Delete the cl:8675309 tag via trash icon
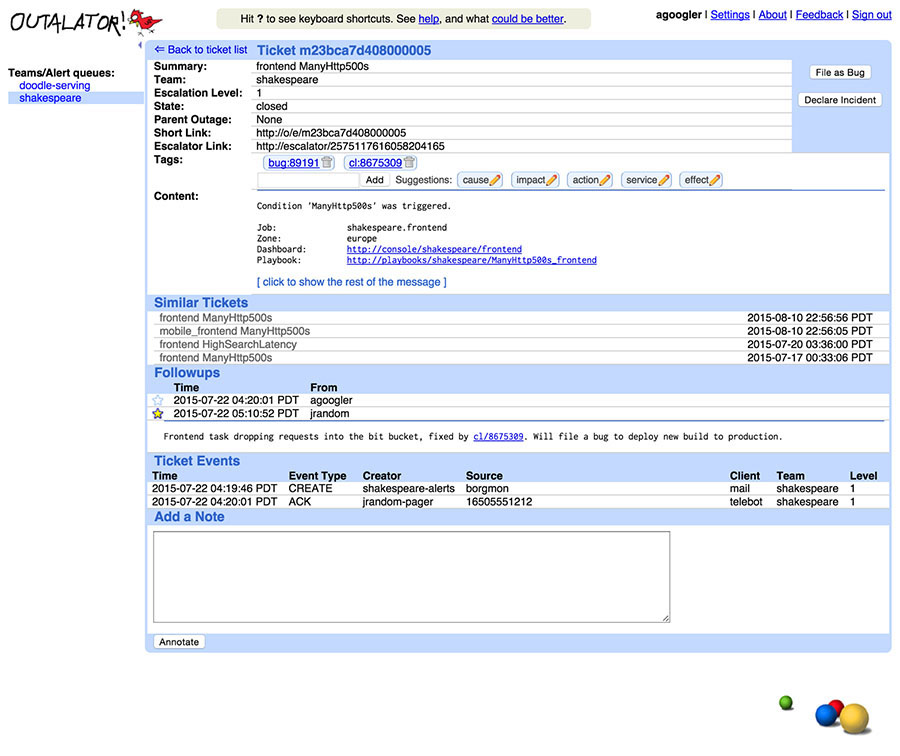The width and height of the screenshot is (900, 756). pos(409,162)
